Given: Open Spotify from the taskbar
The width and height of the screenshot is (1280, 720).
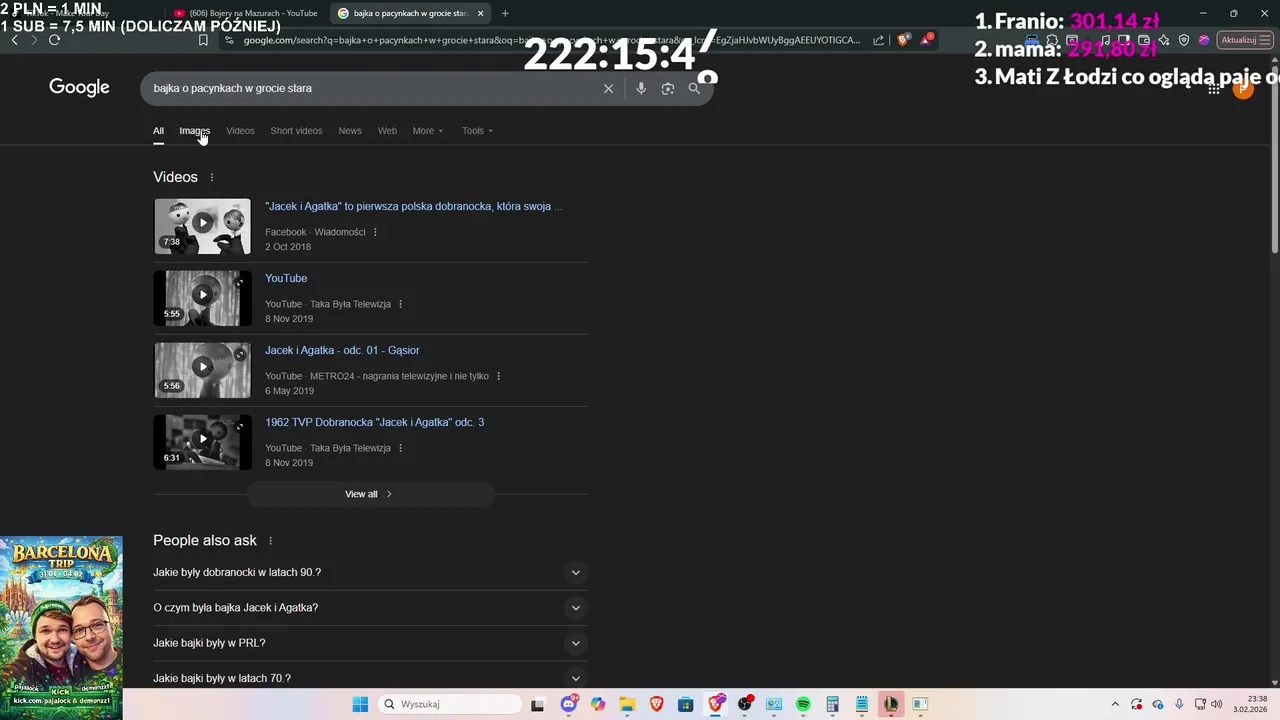Looking at the screenshot, I should (x=803, y=704).
